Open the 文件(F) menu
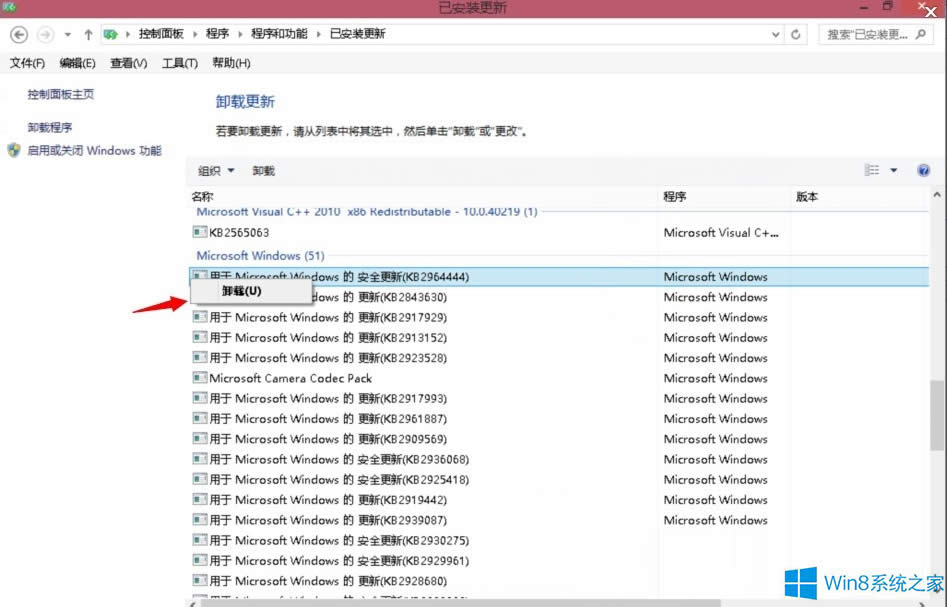 click(x=27, y=63)
